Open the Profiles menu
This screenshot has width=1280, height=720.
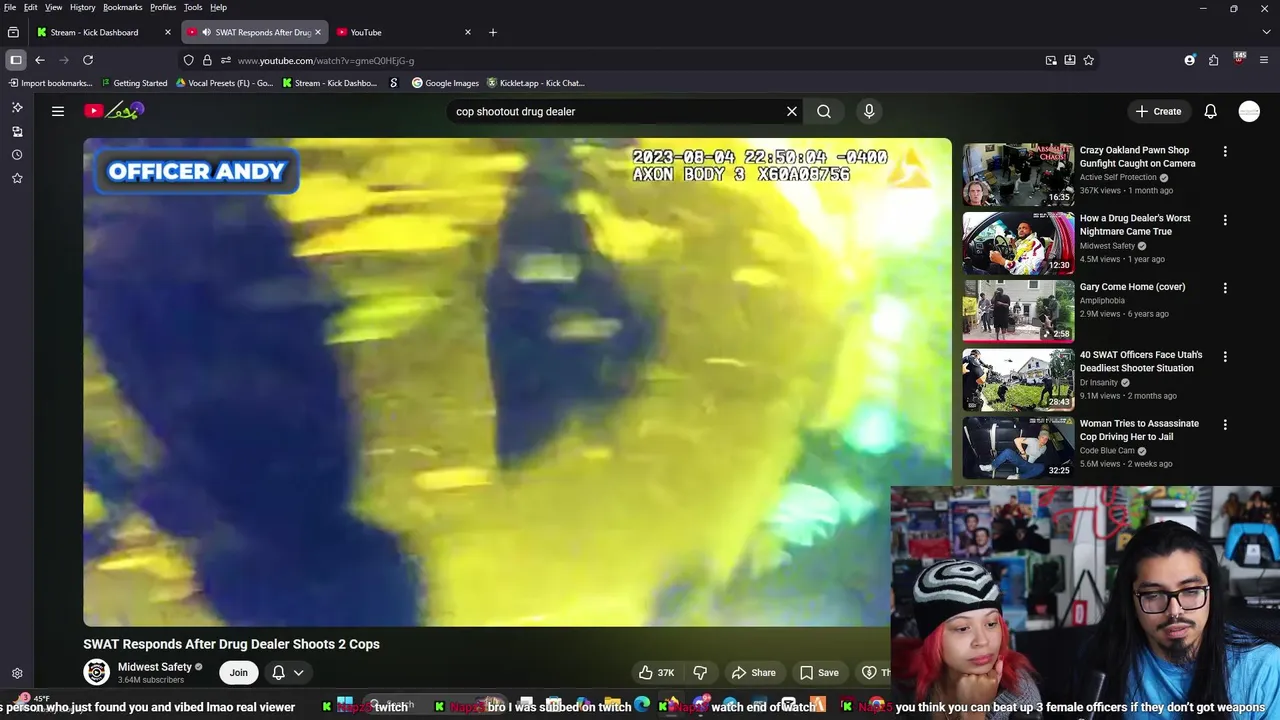point(163,7)
